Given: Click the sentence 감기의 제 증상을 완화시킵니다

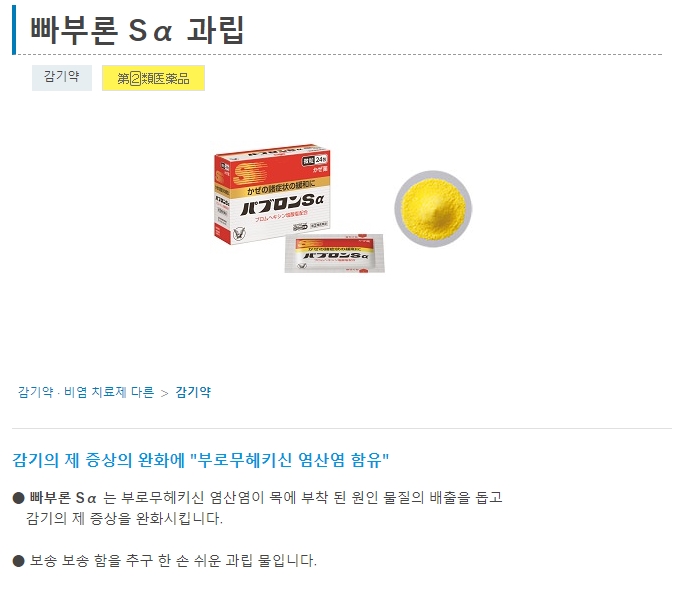Looking at the screenshot, I should 124,518.
